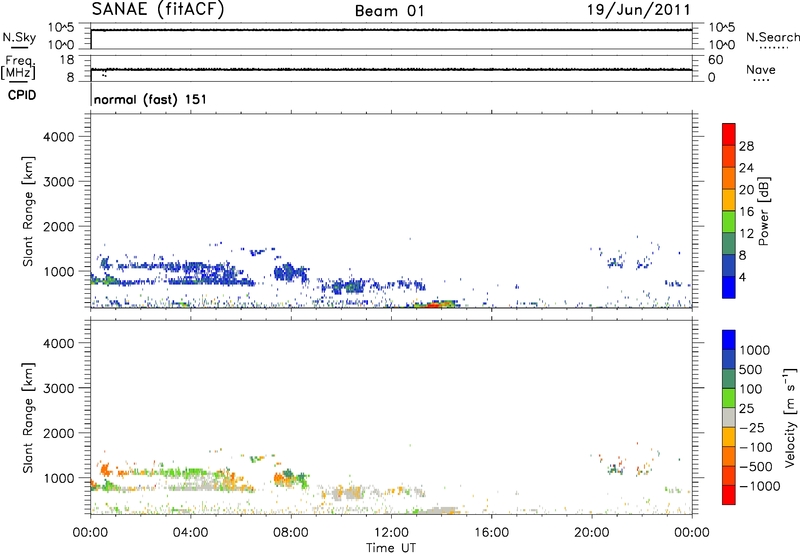800x554 pixels.
Task: Click the SANAE (fitACF) plot title
Action: point(158,10)
